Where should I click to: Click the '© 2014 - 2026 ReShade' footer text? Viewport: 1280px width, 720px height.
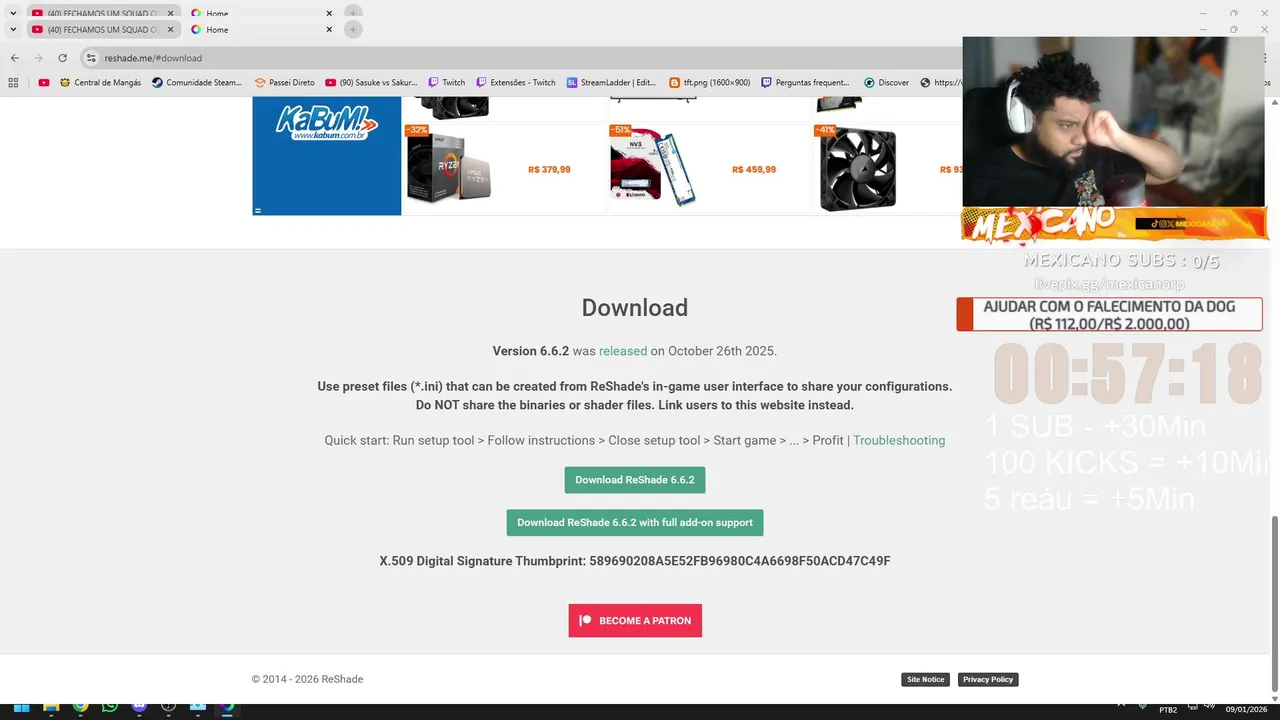pyautogui.click(x=307, y=679)
